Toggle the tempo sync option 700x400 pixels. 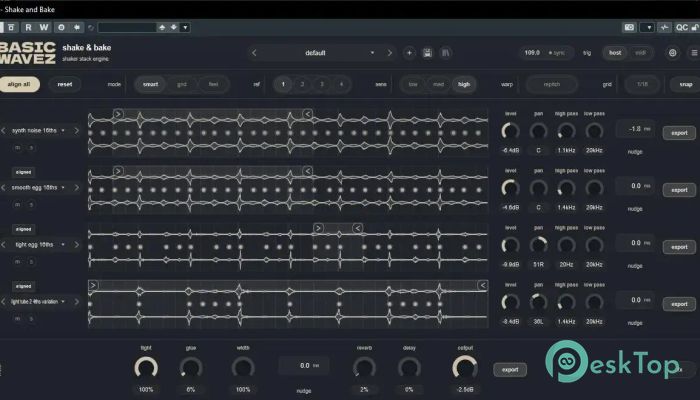tap(557, 53)
